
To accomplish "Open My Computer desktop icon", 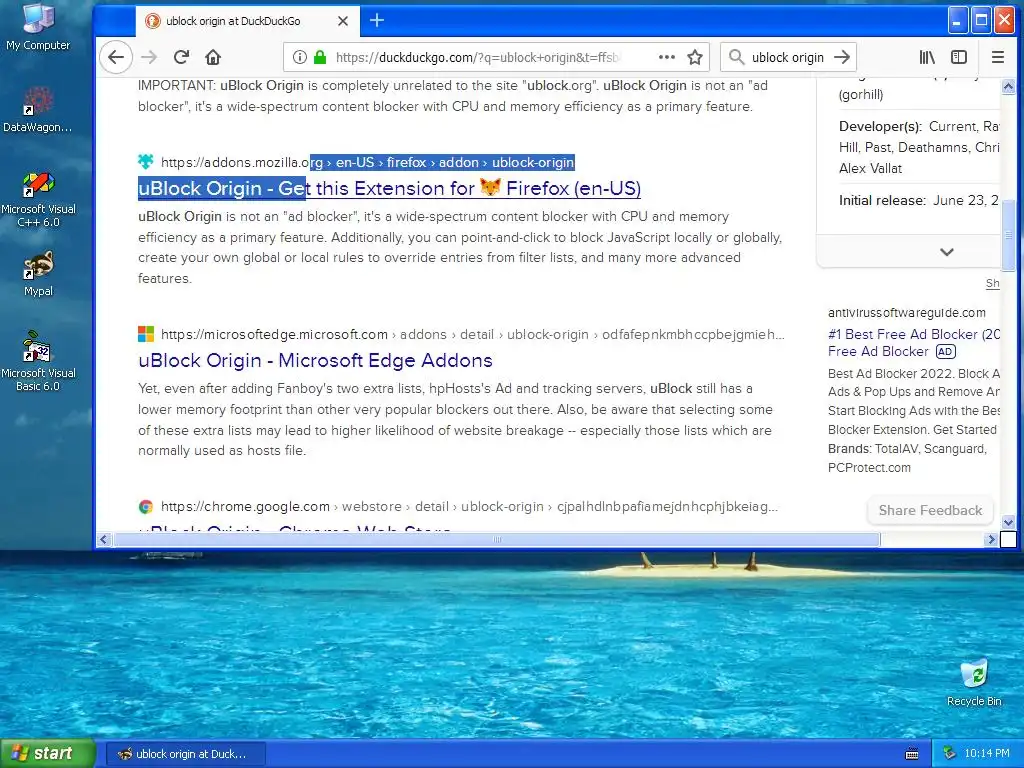I will click(x=38, y=27).
